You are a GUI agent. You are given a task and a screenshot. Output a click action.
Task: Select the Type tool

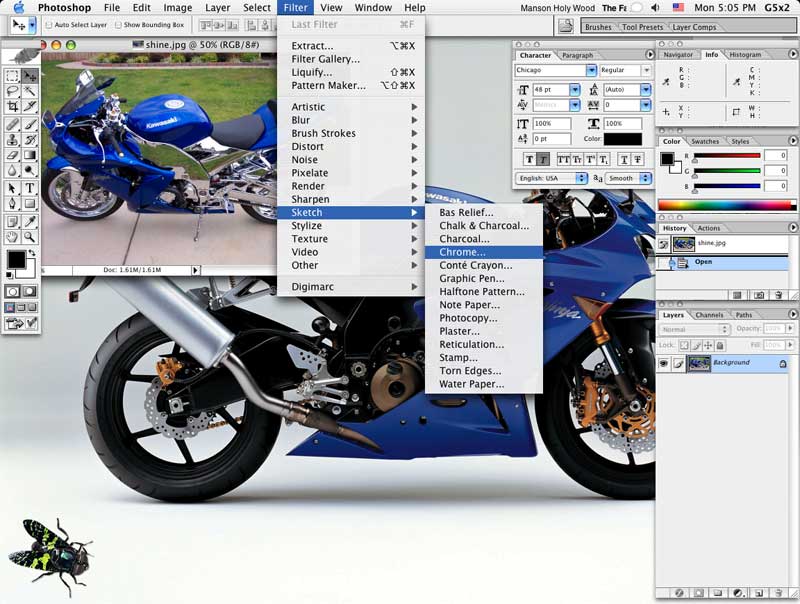30,188
